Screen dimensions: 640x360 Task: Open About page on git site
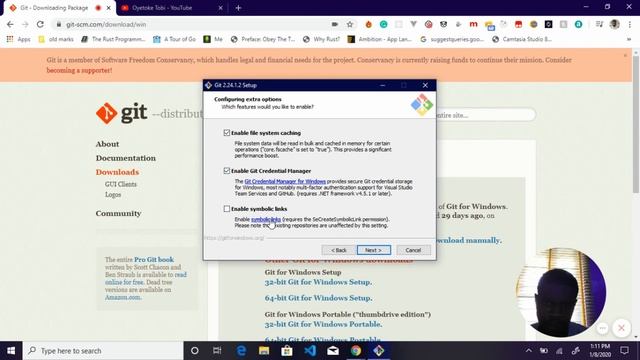[107, 144]
